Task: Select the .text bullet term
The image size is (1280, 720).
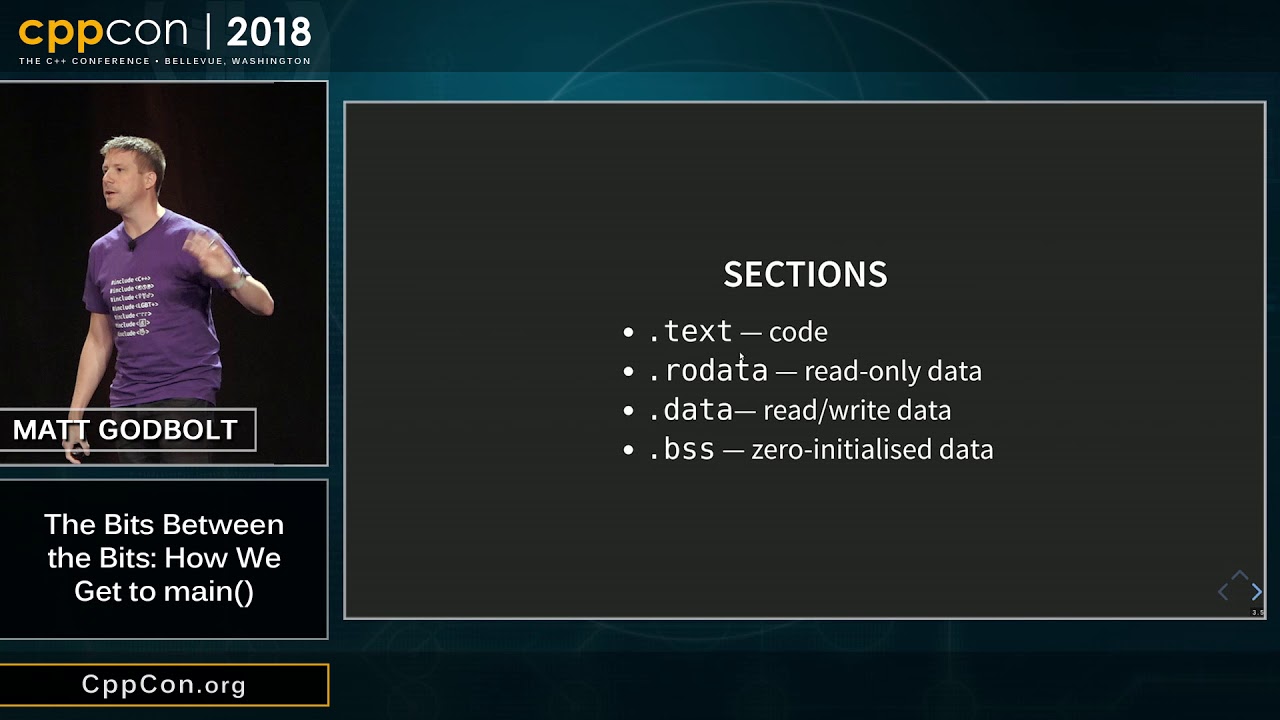Action: click(x=690, y=331)
